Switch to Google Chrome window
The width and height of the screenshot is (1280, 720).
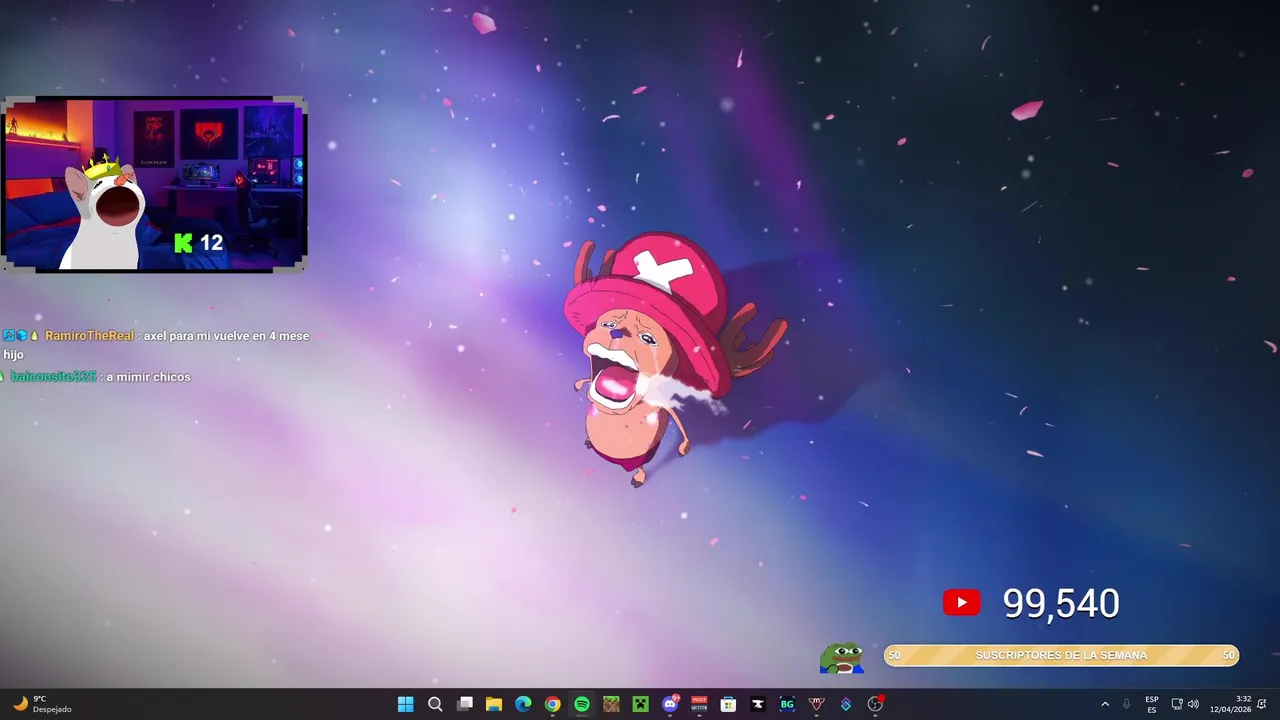point(552,704)
